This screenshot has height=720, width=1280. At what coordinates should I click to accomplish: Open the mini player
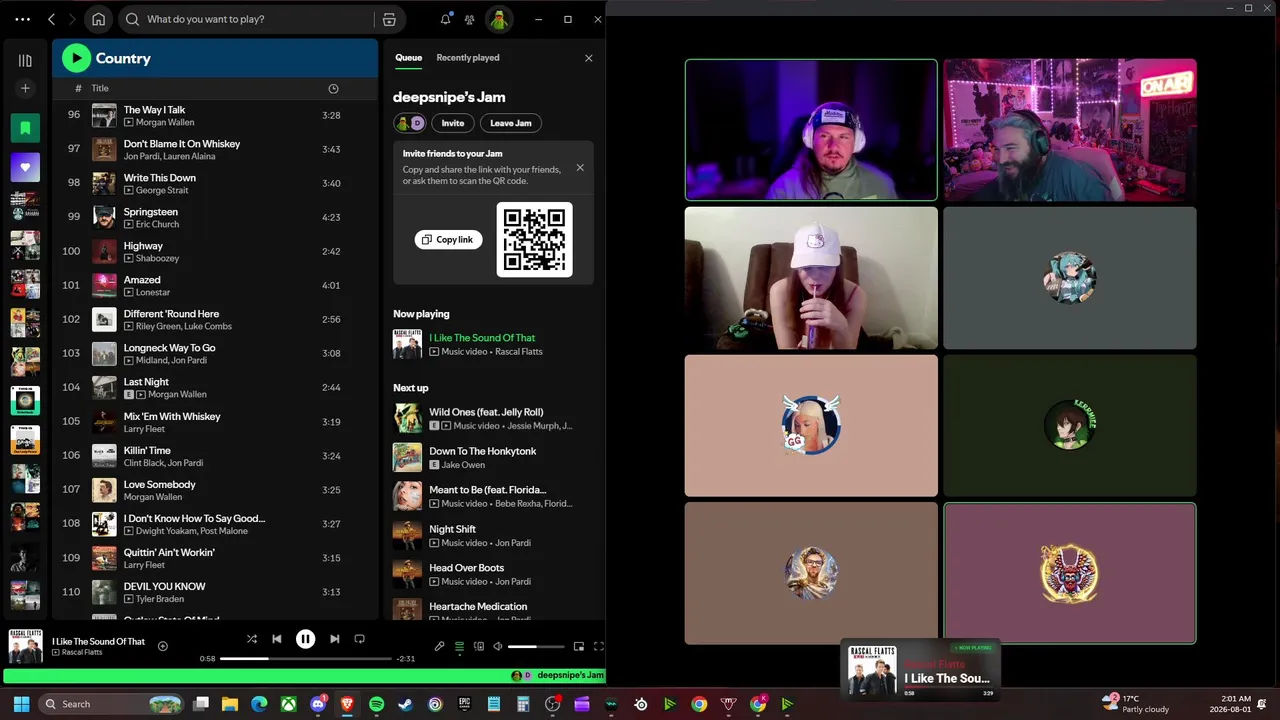(578, 646)
